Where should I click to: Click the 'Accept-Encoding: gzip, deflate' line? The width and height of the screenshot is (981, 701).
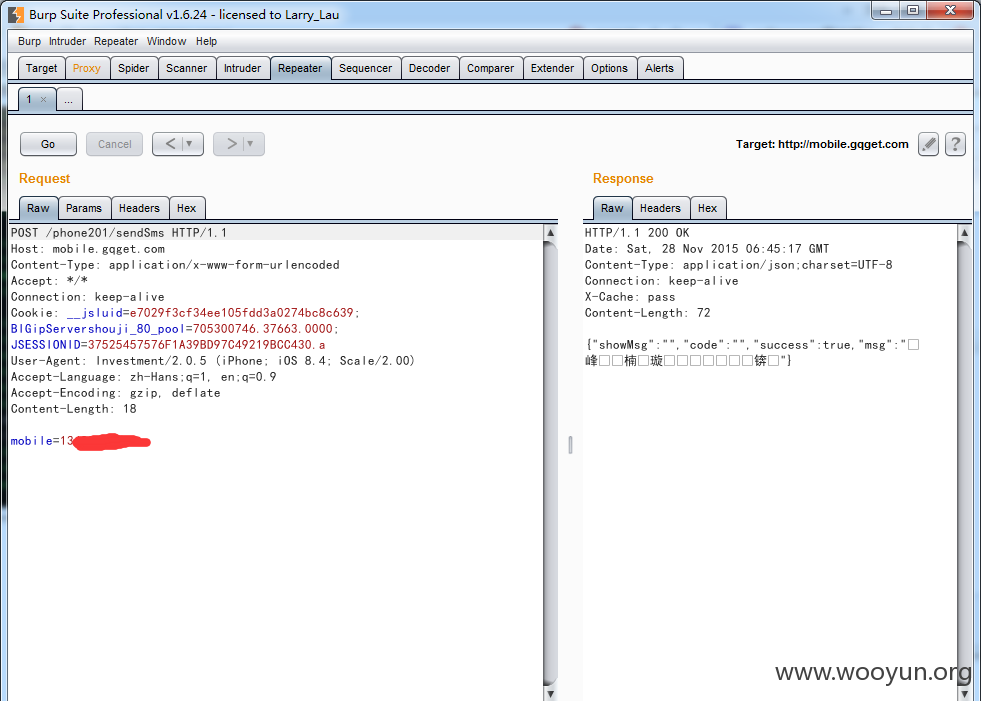click(116, 393)
